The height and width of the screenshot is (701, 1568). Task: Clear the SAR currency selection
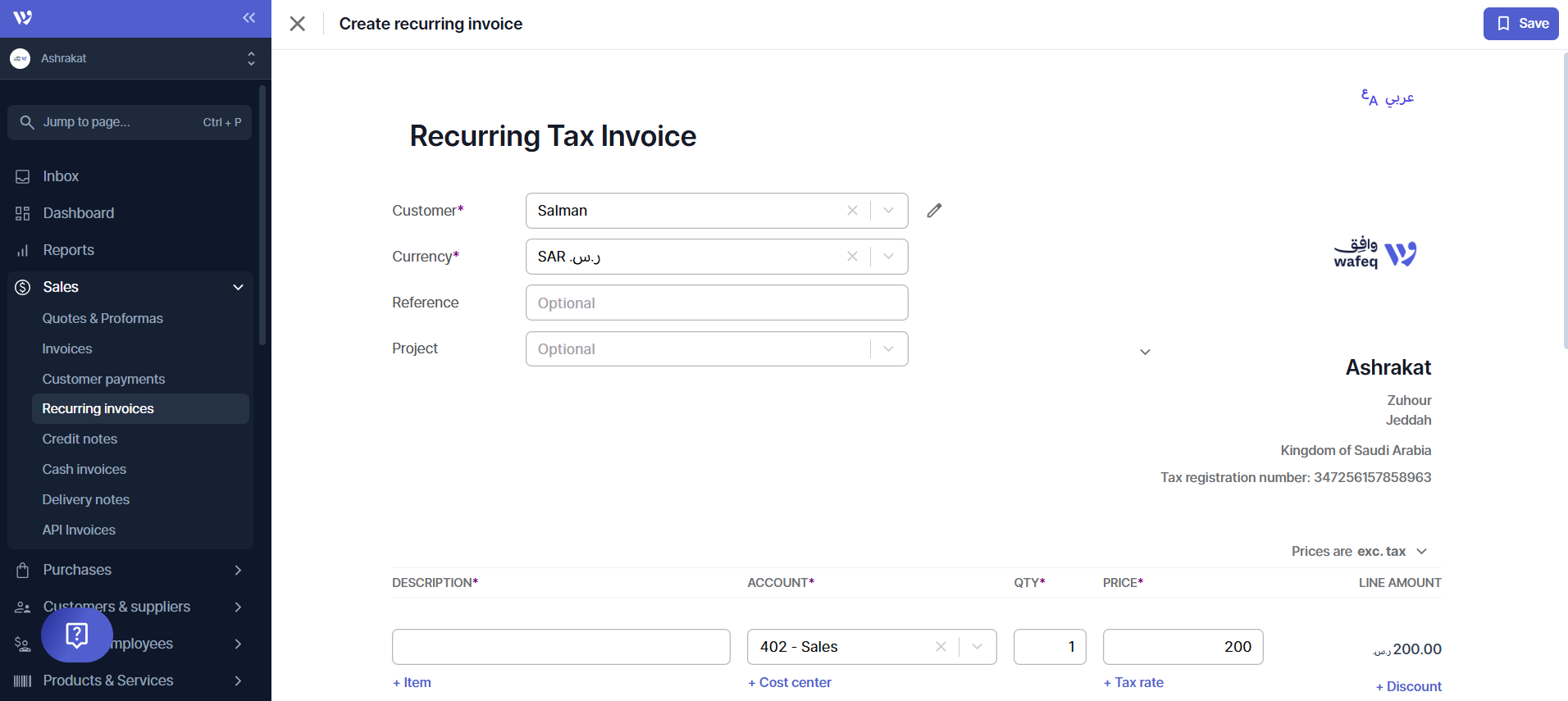pyautogui.click(x=852, y=257)
